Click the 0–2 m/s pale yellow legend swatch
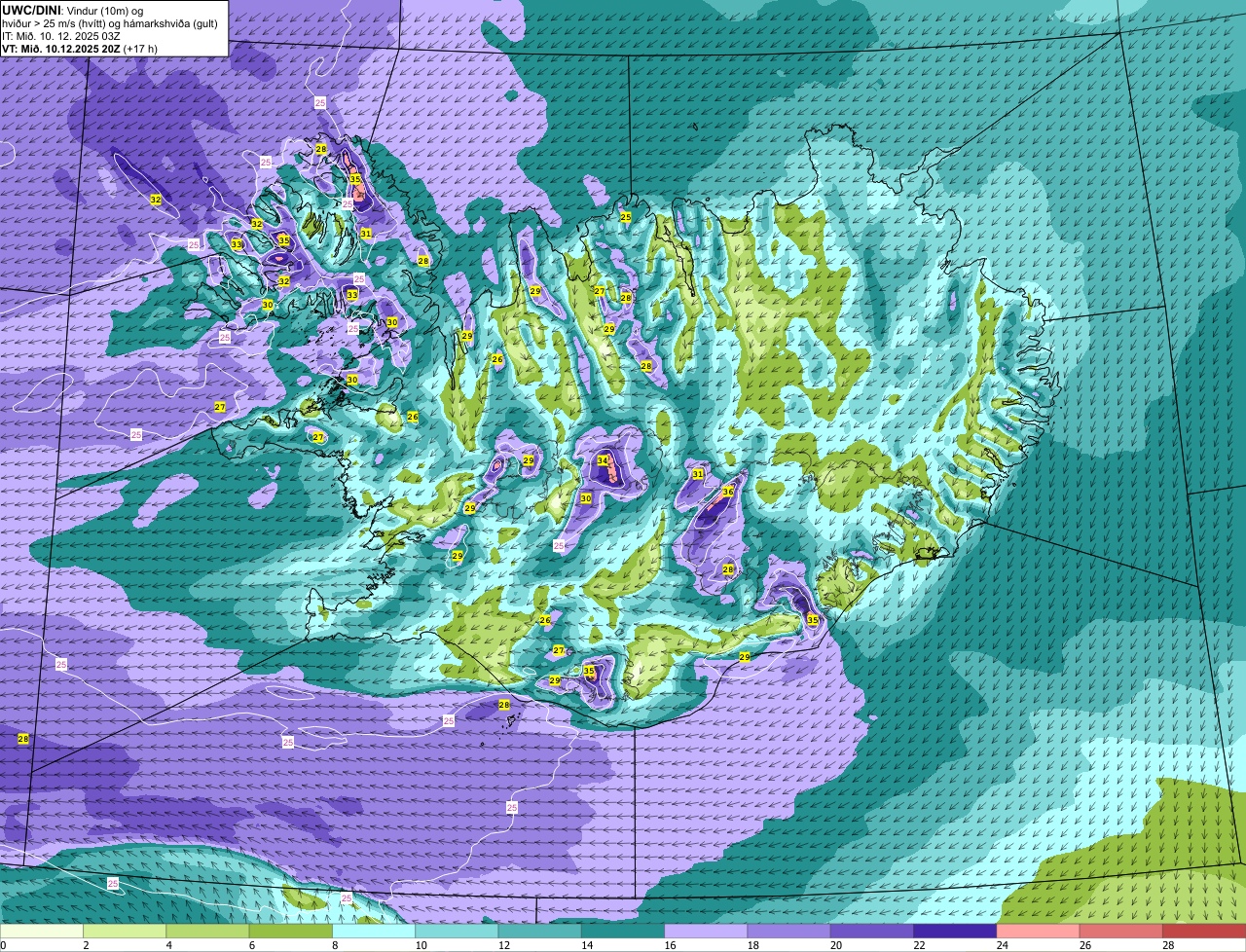1246x952 pixels. pyautogui.click(x=42, y=931)
